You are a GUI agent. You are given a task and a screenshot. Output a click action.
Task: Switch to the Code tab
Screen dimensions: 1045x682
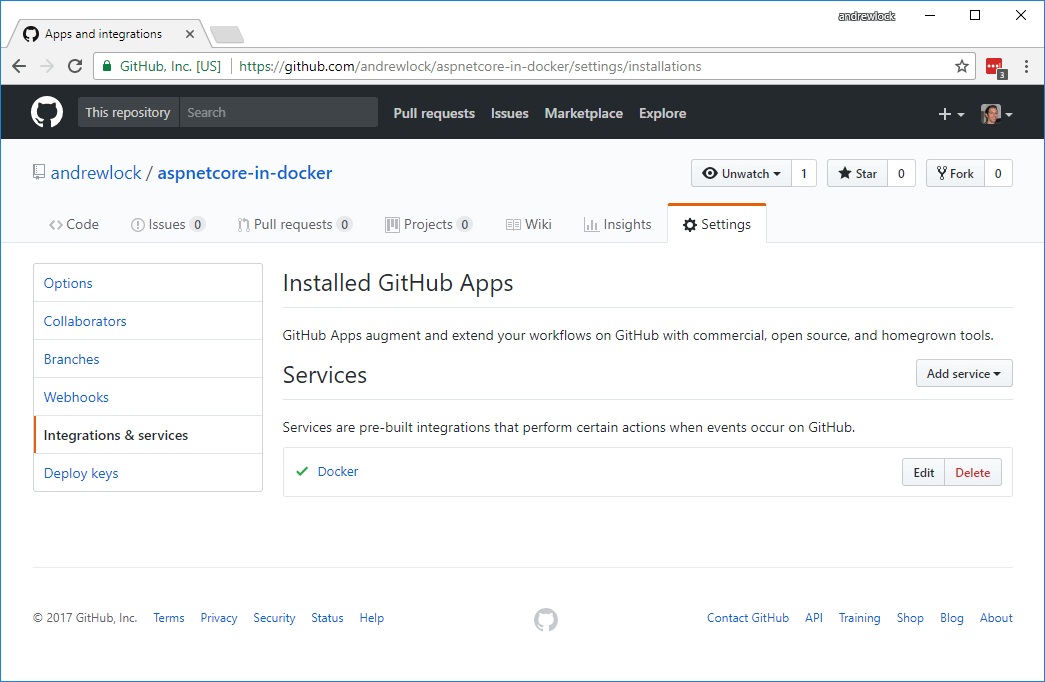(x=73, y=225)
